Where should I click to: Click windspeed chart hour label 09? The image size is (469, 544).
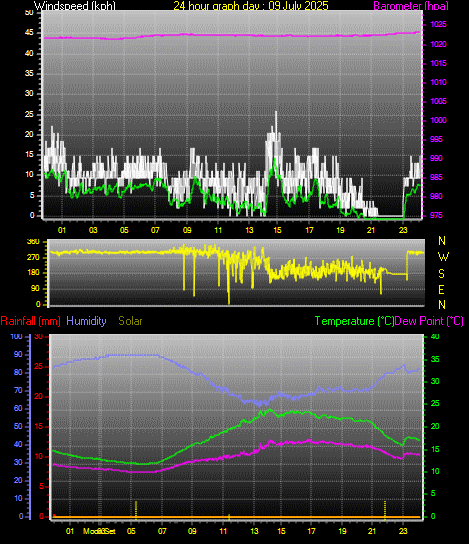[187, 230]
